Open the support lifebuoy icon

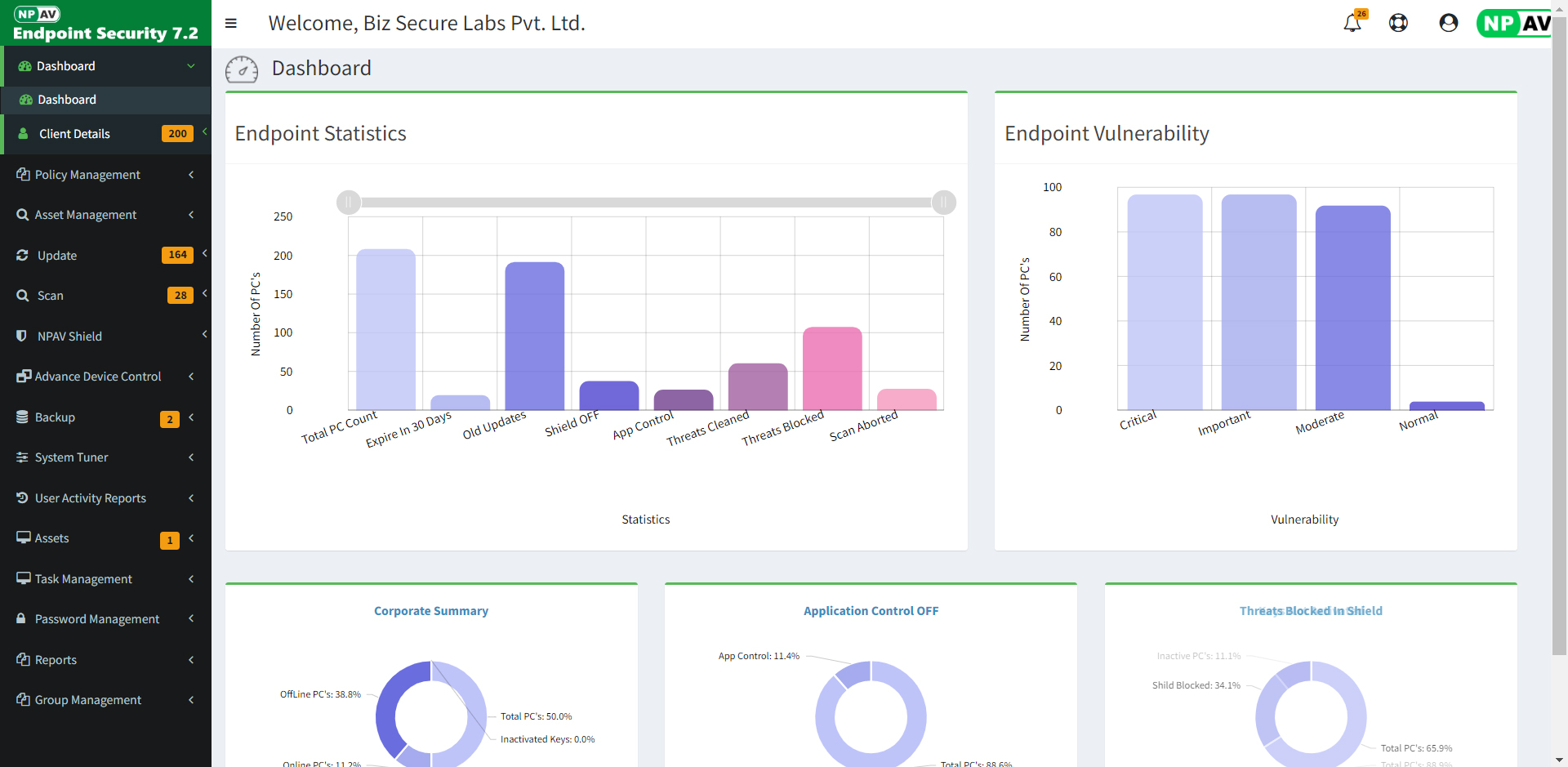[x=1398, y=23]
